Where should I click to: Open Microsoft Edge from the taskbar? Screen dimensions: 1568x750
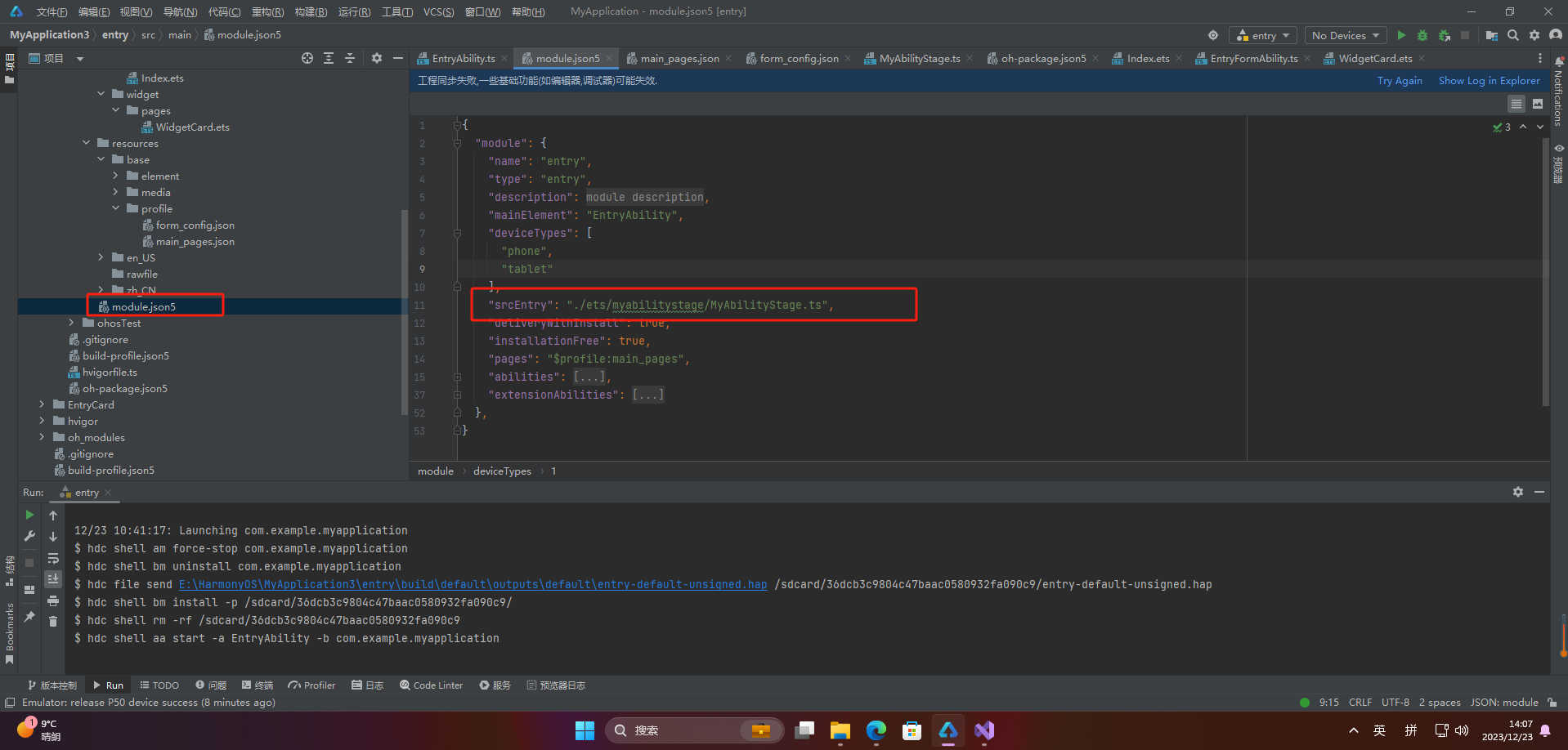point(876,730)
